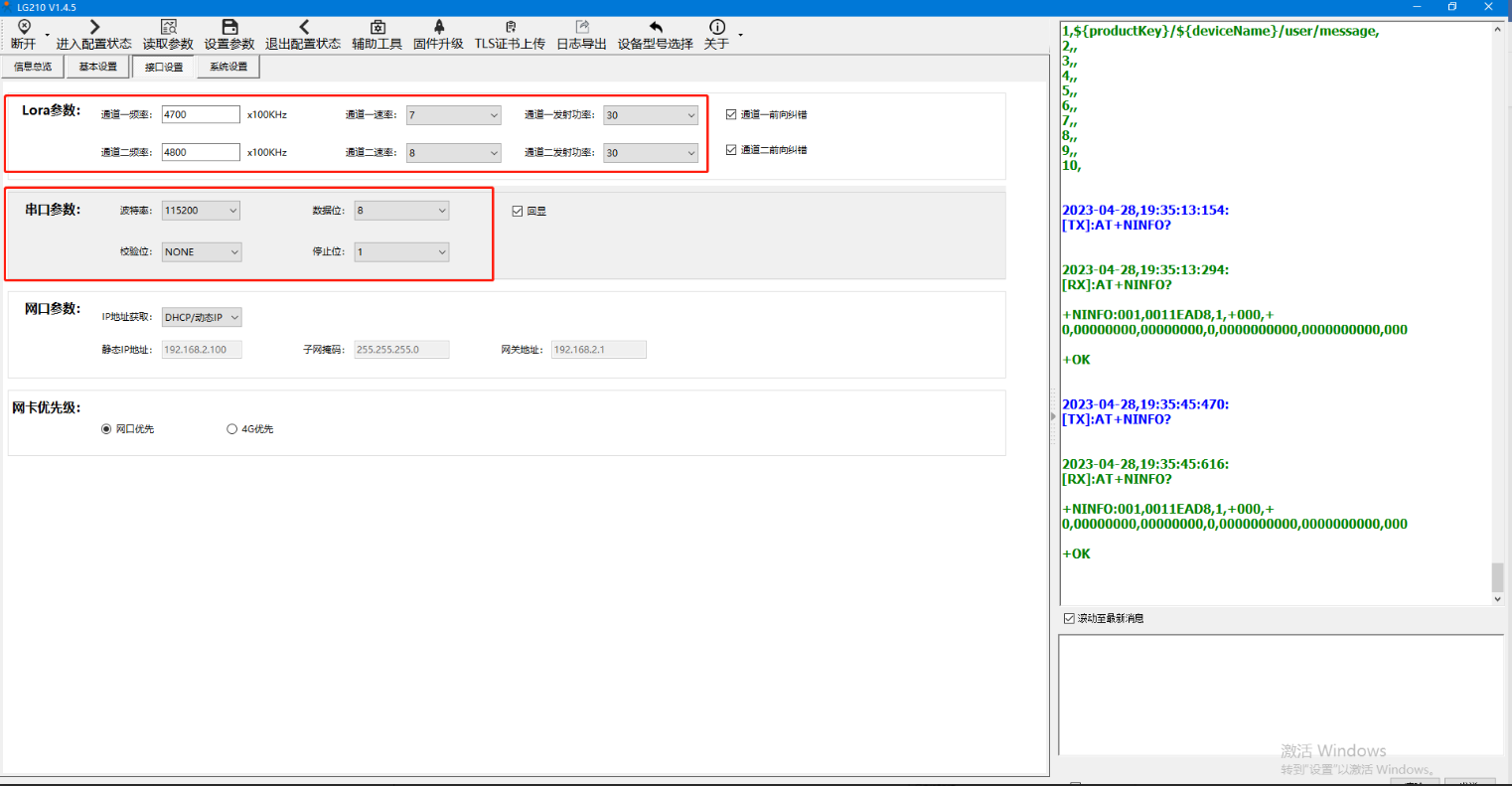The image size is (1512, 786).
Task: Click the 断开 disconnect icon
Action: [x=24, y=27]
